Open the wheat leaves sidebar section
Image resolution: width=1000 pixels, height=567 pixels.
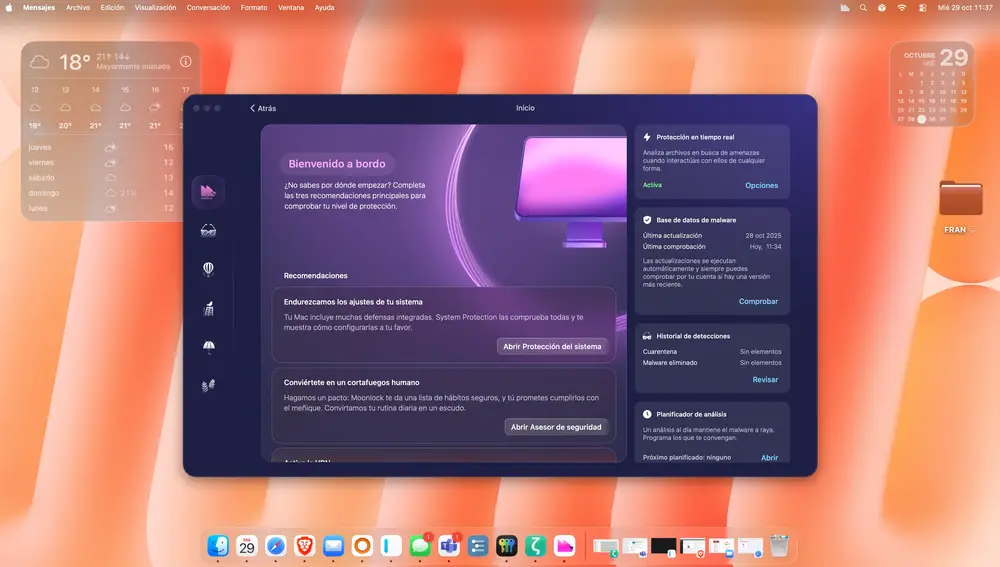coord(209,385)
